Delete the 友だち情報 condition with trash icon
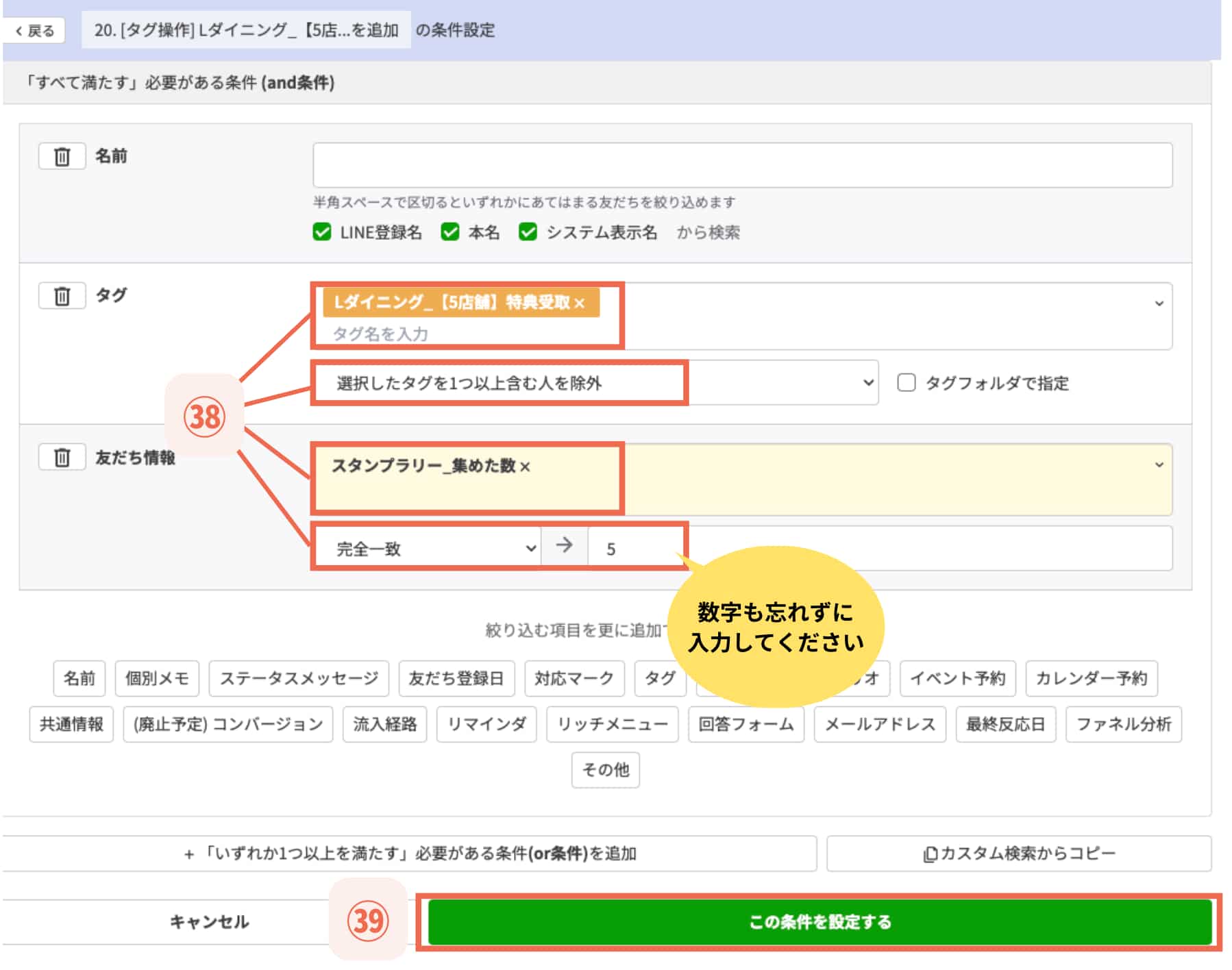Viewport: 1232px width, 970px height. point(62,459)
